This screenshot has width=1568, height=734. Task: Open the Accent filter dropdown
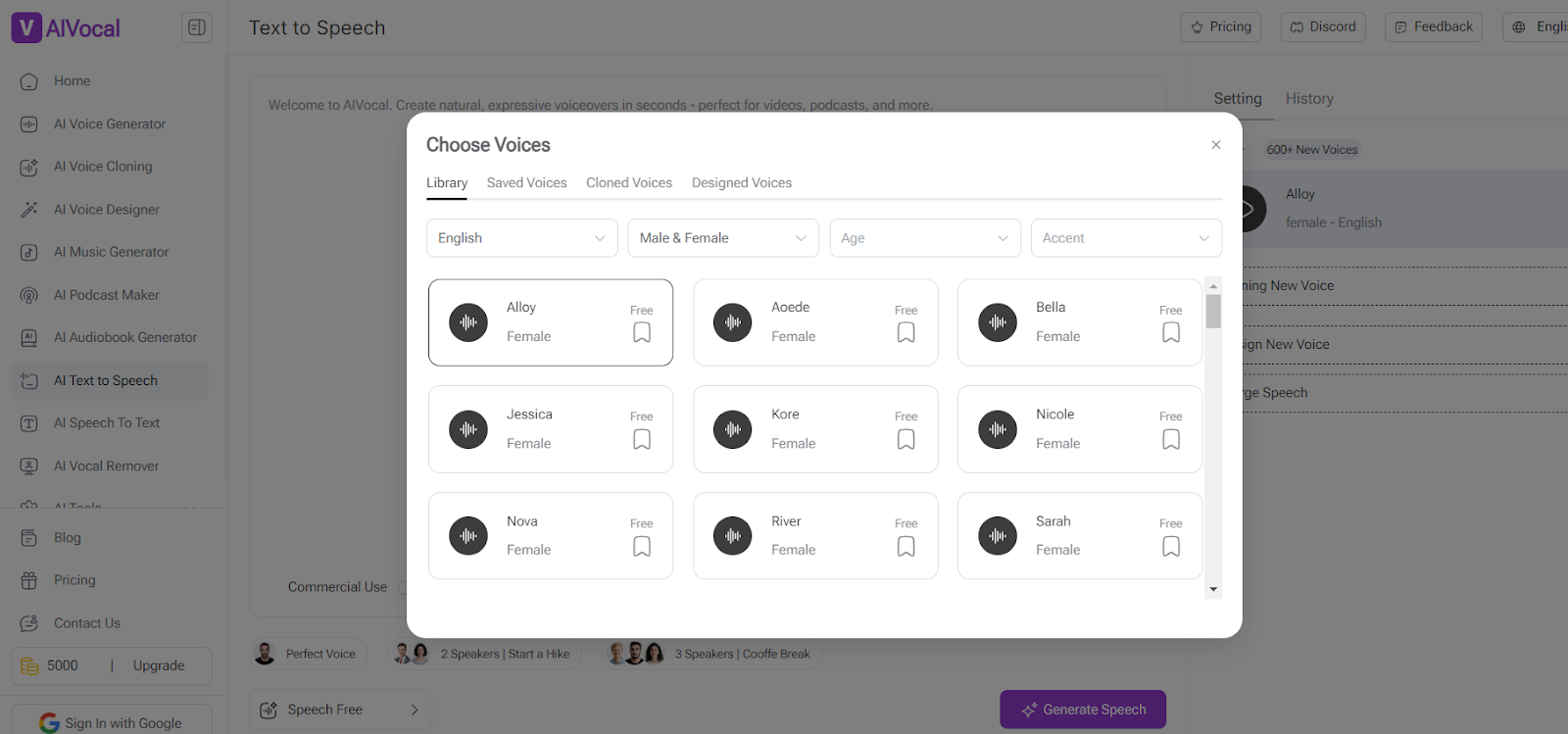[1126, 238]
